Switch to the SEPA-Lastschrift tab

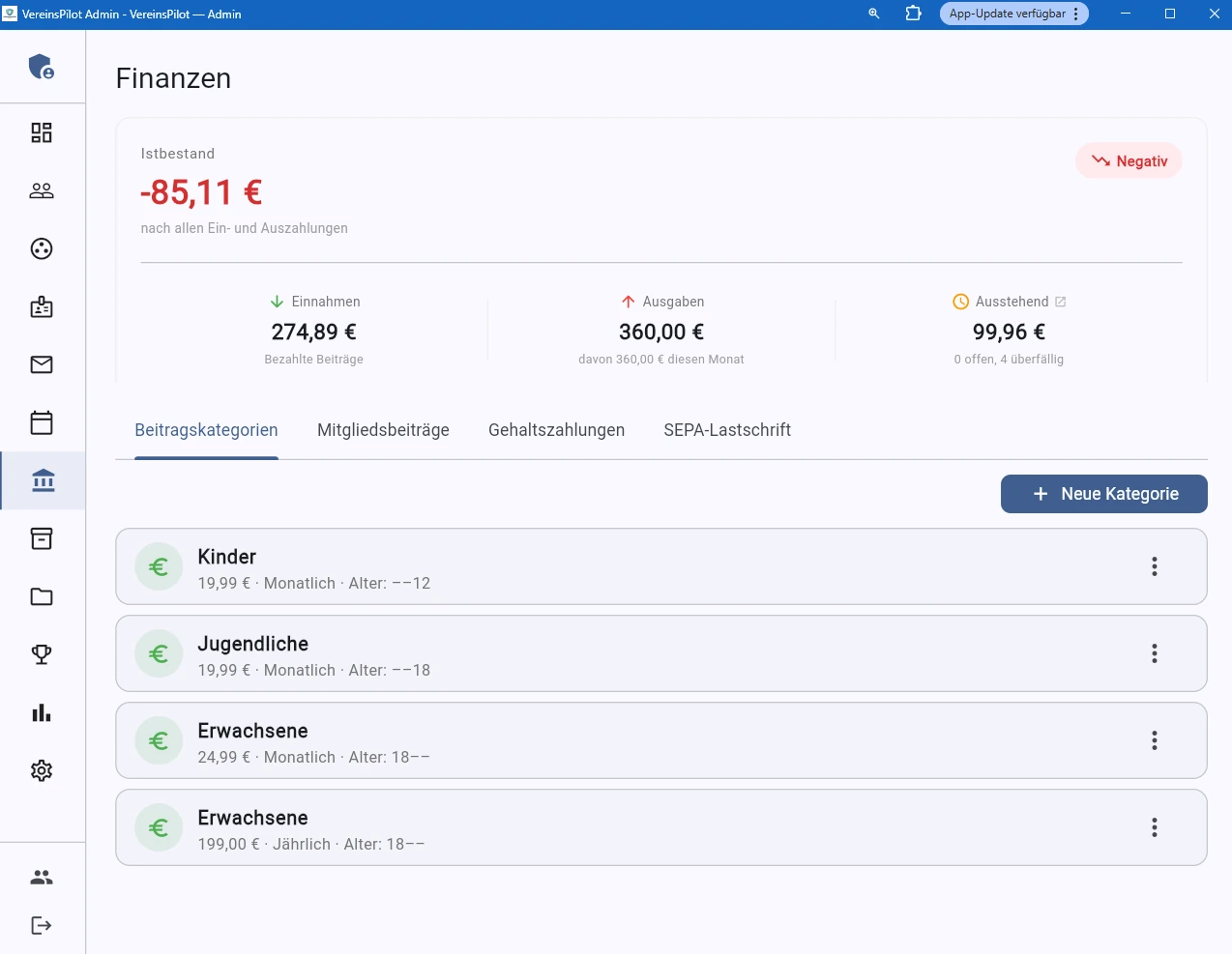[x=727, y=430]
